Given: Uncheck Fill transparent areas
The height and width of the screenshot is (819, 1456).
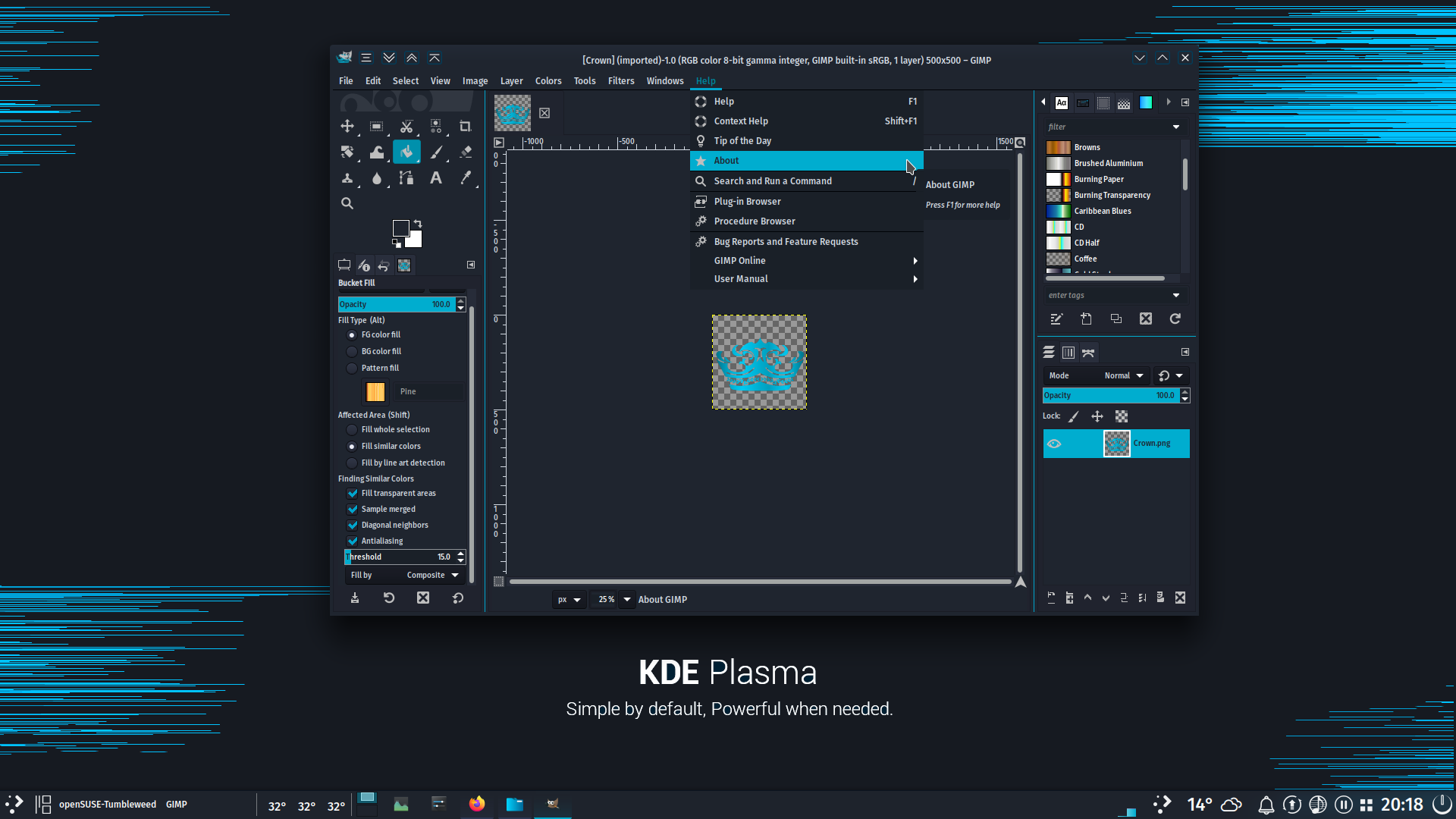Looking at the screenshot, I should 353,494.
